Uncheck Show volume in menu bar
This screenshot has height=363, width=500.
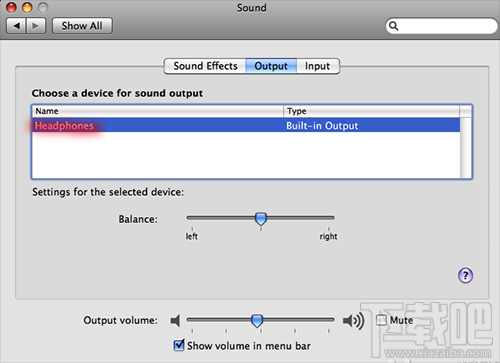(x=179, y=345)
